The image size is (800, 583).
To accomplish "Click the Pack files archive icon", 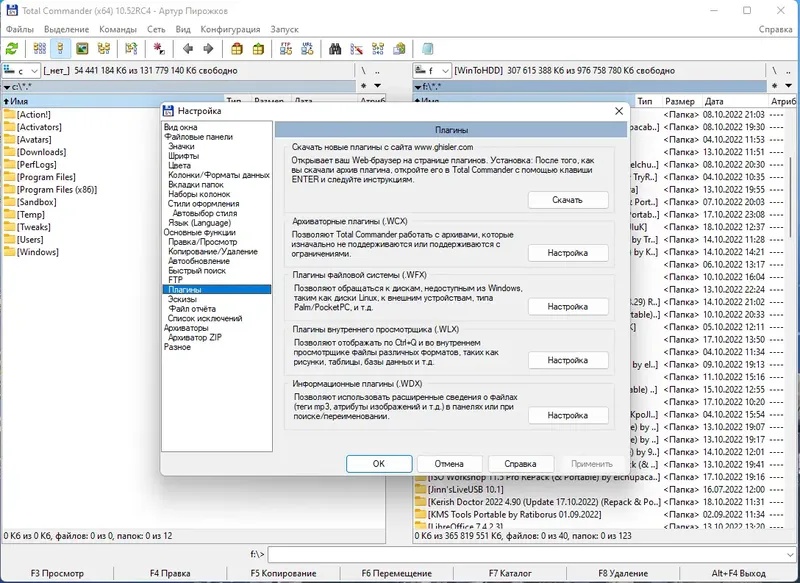I will click(237, 49).
